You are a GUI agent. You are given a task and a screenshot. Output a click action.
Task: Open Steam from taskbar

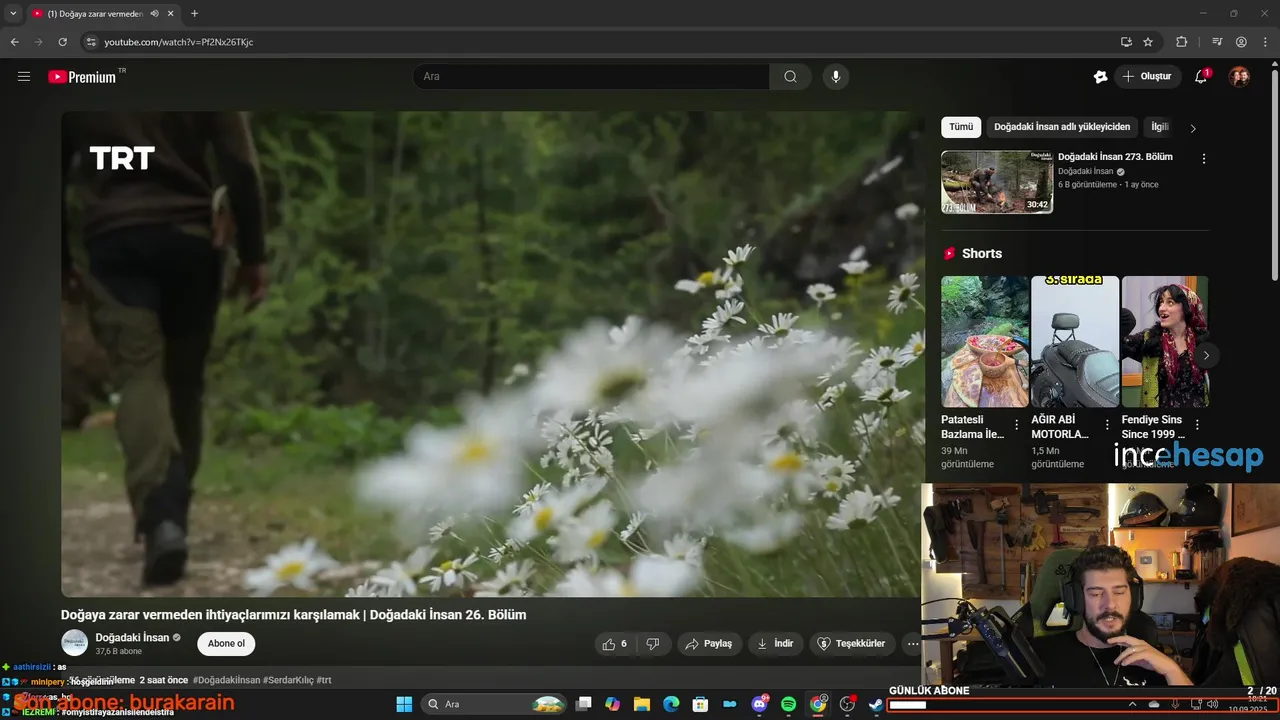point(876,704)
